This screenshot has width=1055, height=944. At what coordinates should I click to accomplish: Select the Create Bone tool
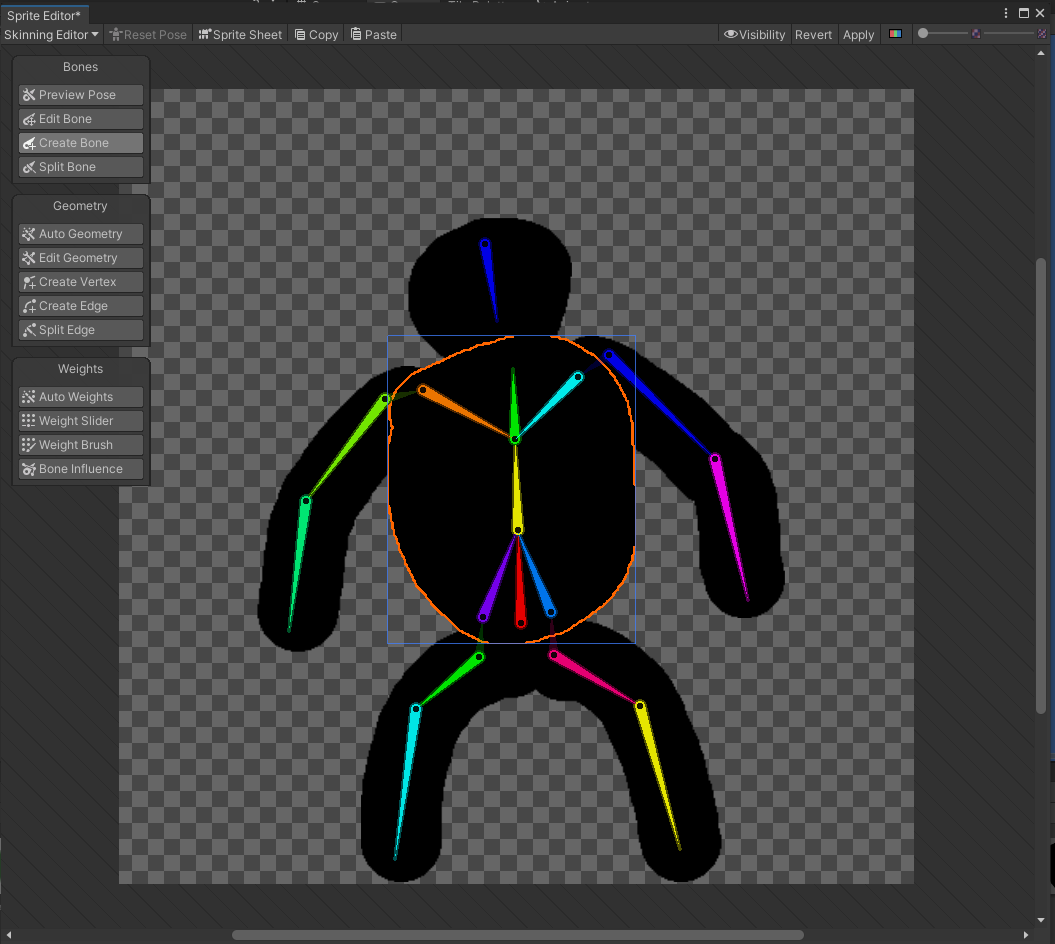(x=80, y=142)
